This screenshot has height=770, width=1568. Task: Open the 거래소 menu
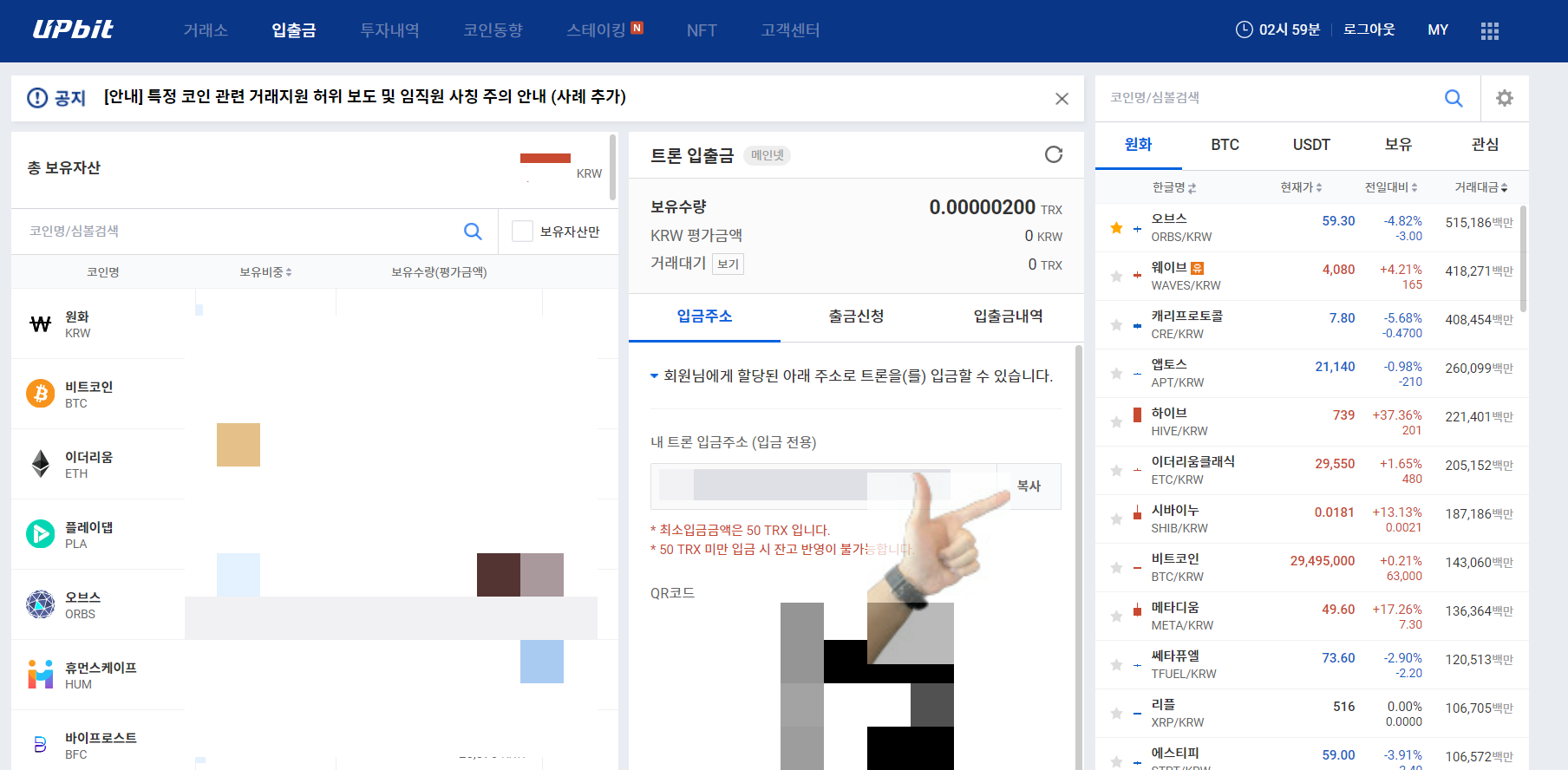206,30
